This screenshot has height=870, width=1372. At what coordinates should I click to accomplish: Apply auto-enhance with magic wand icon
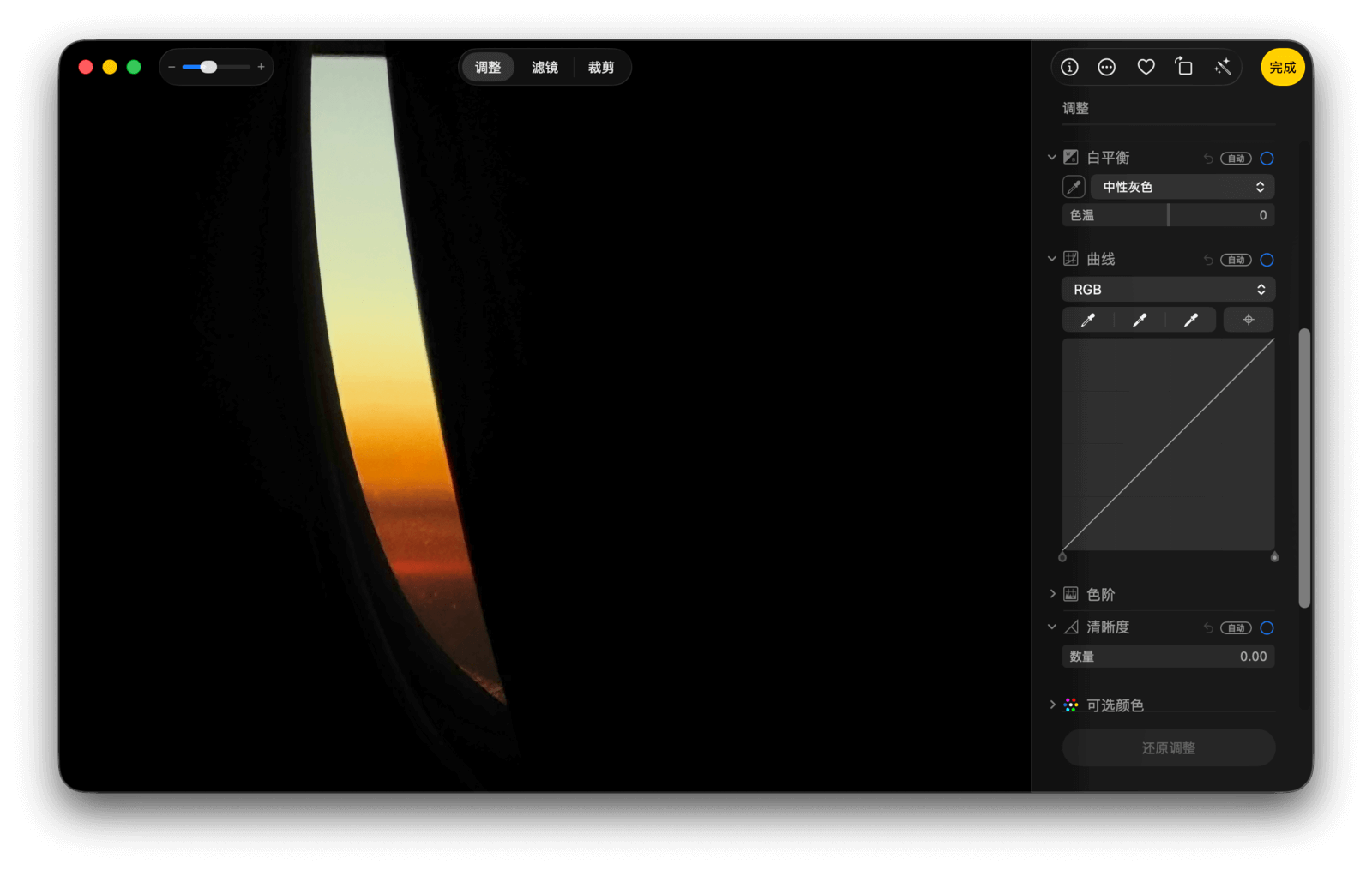(1223, 67)
